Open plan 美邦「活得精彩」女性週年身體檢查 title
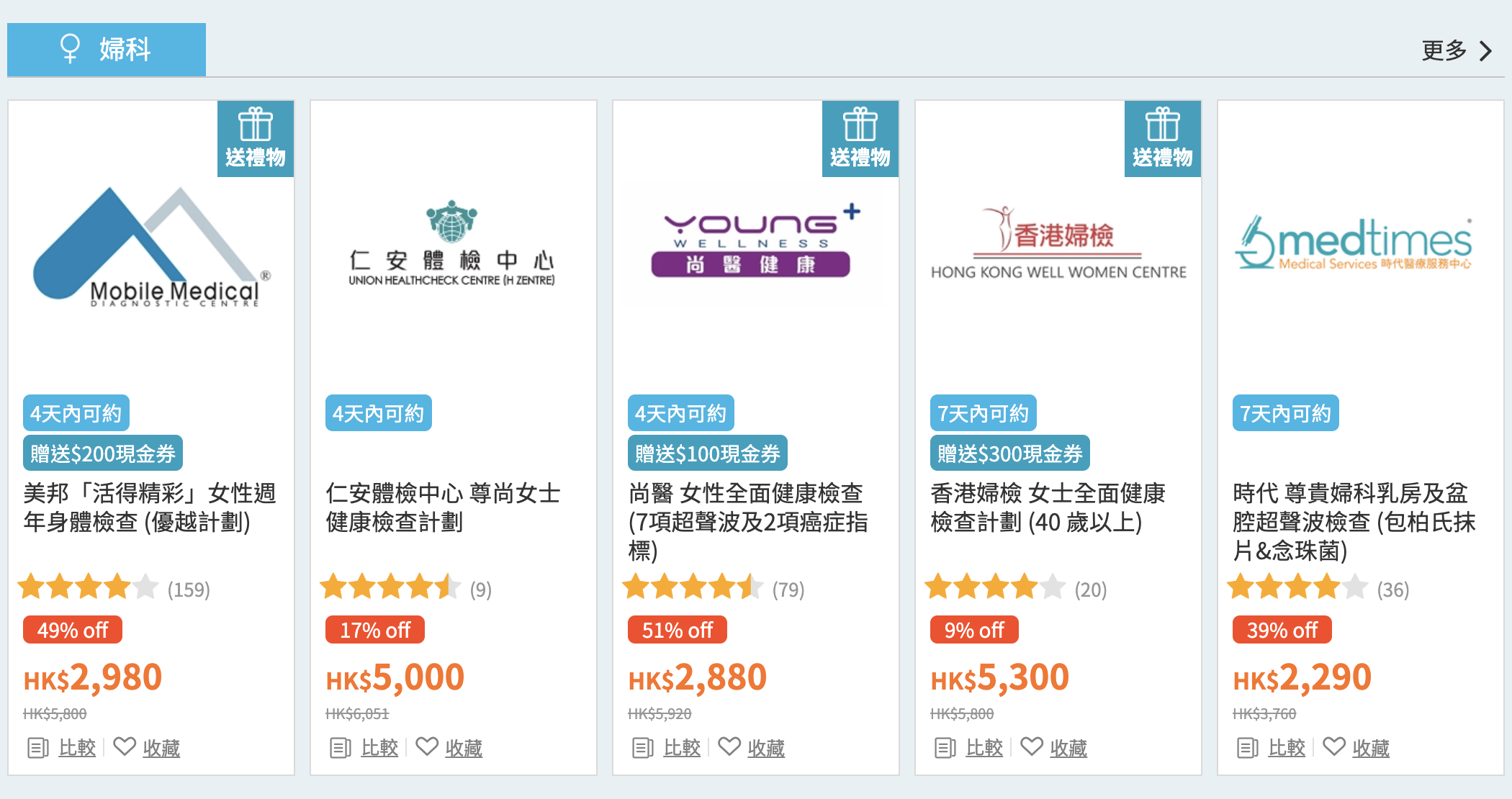This screenshot has height=799, width=1512. tap(150, 507)
